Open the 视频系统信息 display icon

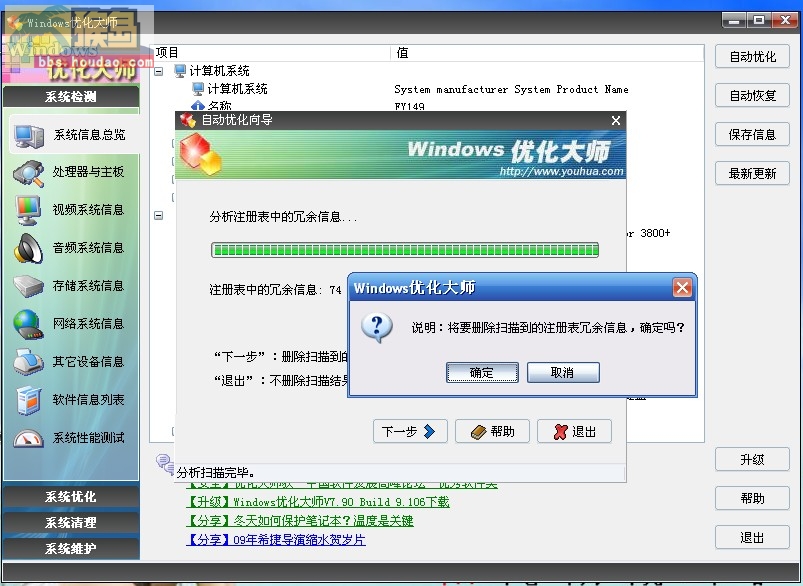28,210
